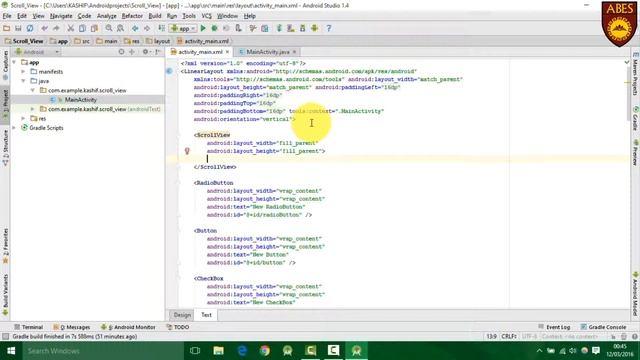Click the Paste icon in toolbar
Screen dimensions: 640x360
[94, 28]
